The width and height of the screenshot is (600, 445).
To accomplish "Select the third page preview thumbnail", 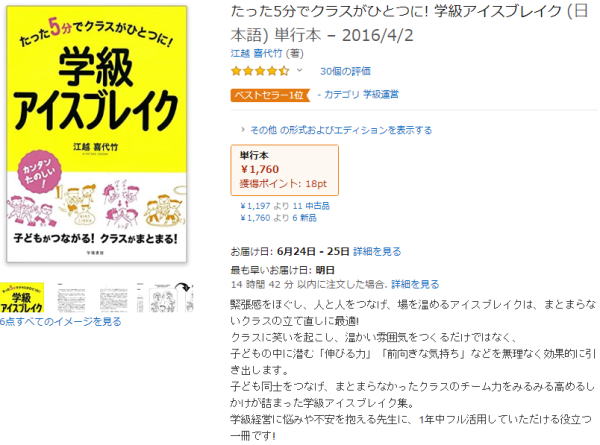I will tap(113, 298).
